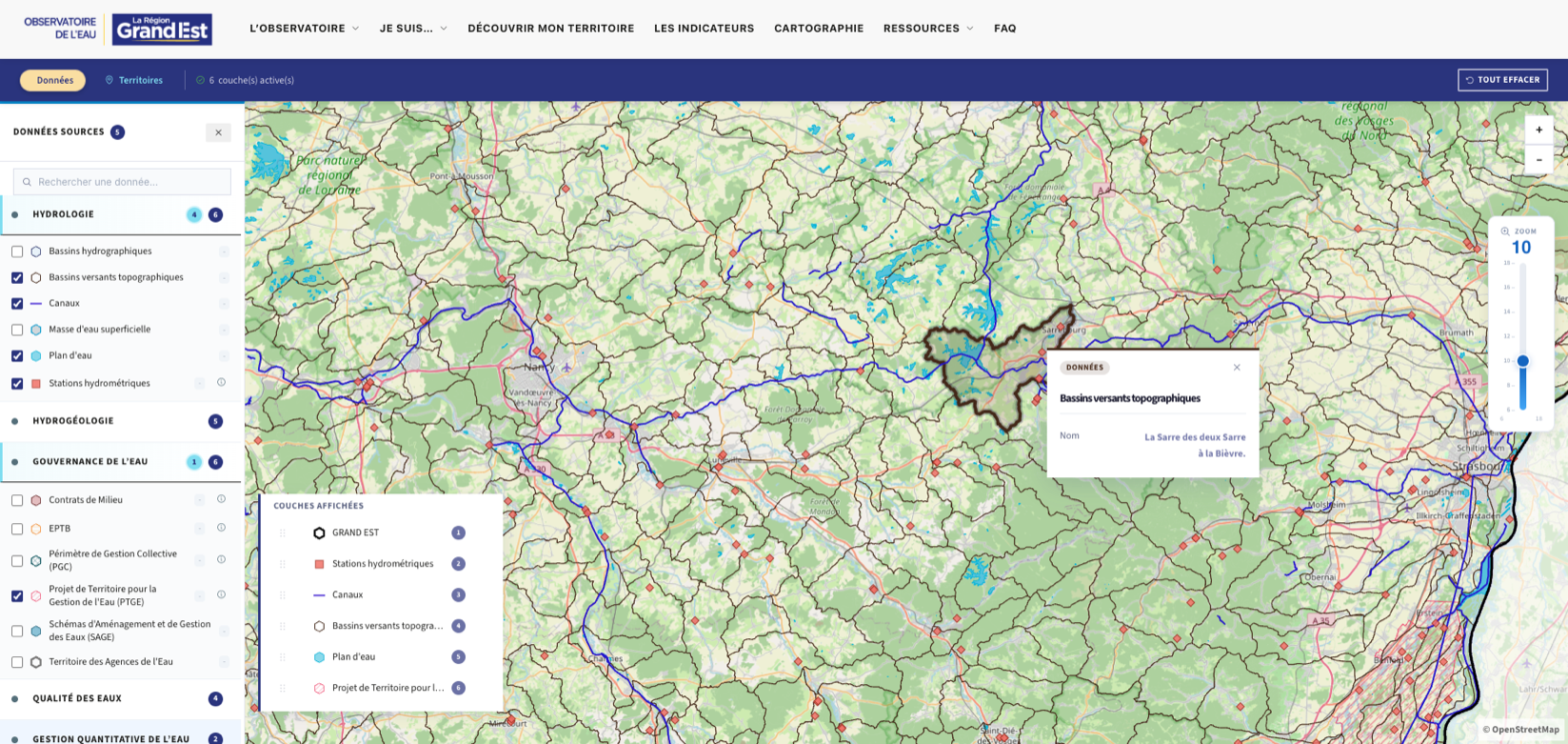Click options button on Masse d'eau superficielle row
Image resolution: width=1568 pixels, height=744 pixels.
click(x=224, y=330)
